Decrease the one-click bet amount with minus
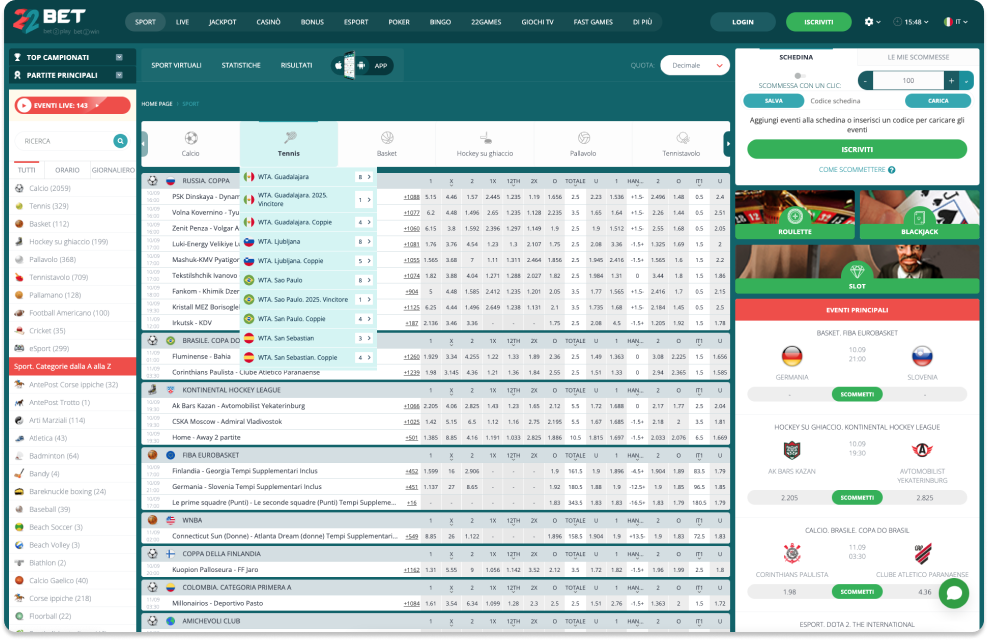This screenshot has height=640, width=988. tap(865, 80)
